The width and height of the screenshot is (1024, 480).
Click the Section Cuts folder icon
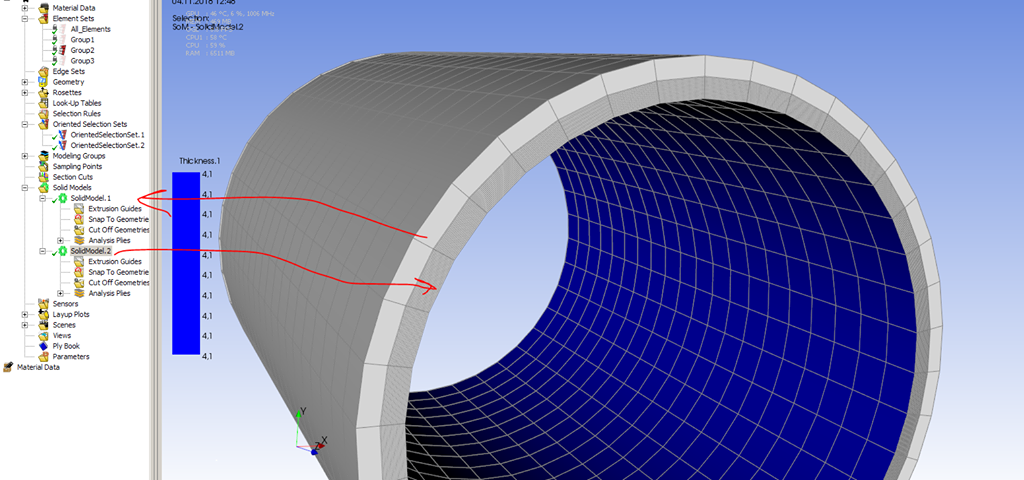(x=43, y=177)
